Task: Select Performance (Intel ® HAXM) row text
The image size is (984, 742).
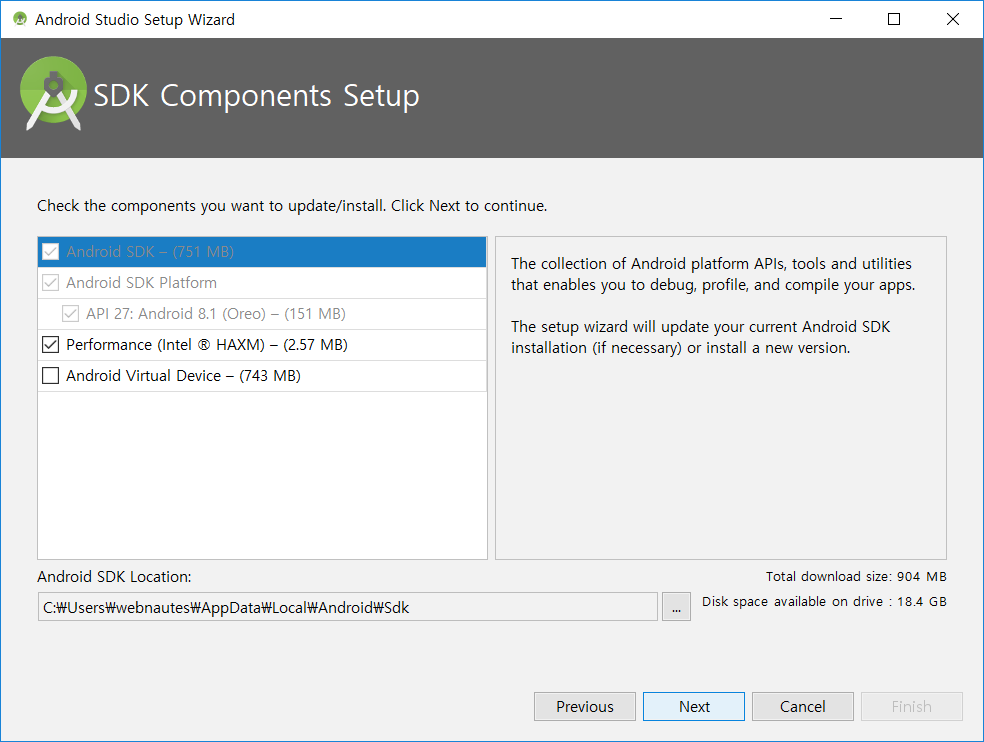Action: (206, 345)
